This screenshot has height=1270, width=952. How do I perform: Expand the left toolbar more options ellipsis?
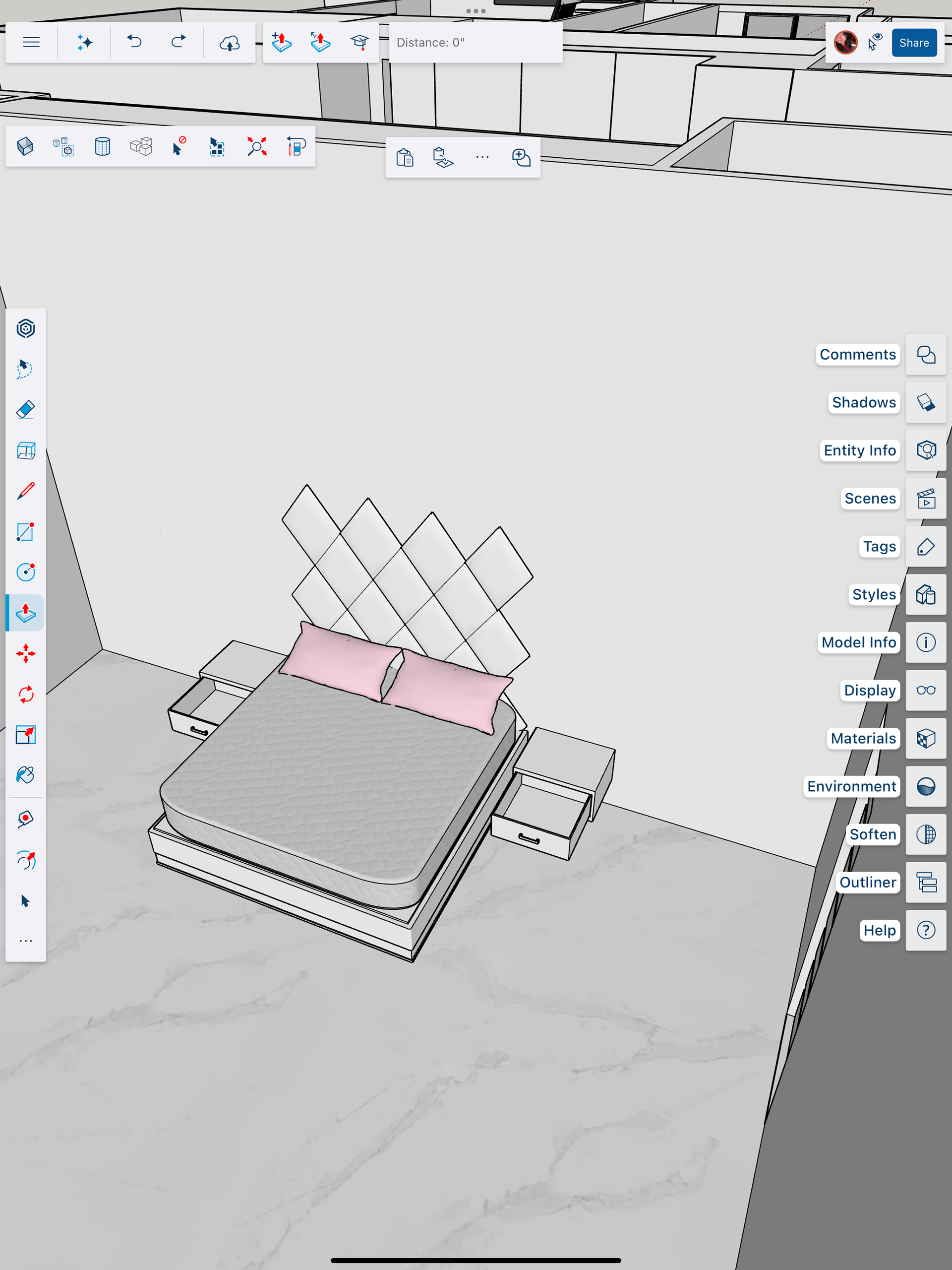[25, 941]
